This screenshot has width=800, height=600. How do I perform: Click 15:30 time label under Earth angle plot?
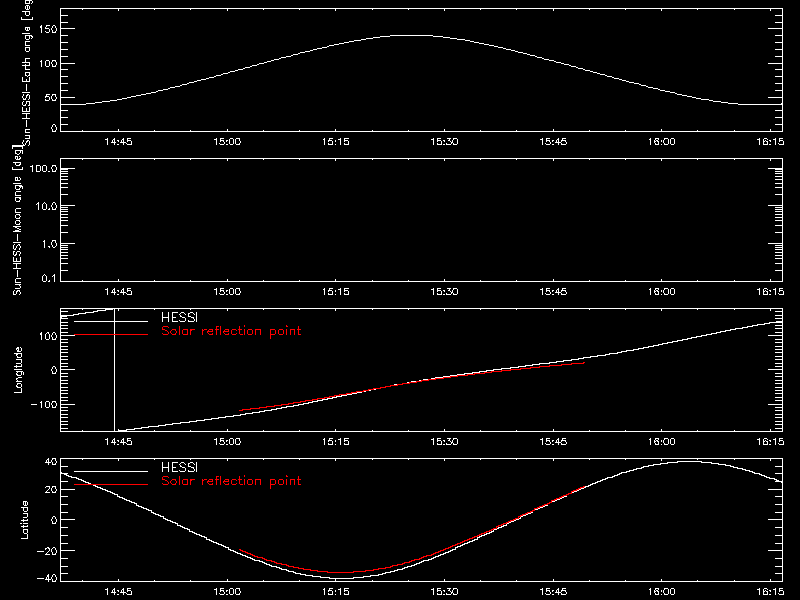tap(444, 142)
